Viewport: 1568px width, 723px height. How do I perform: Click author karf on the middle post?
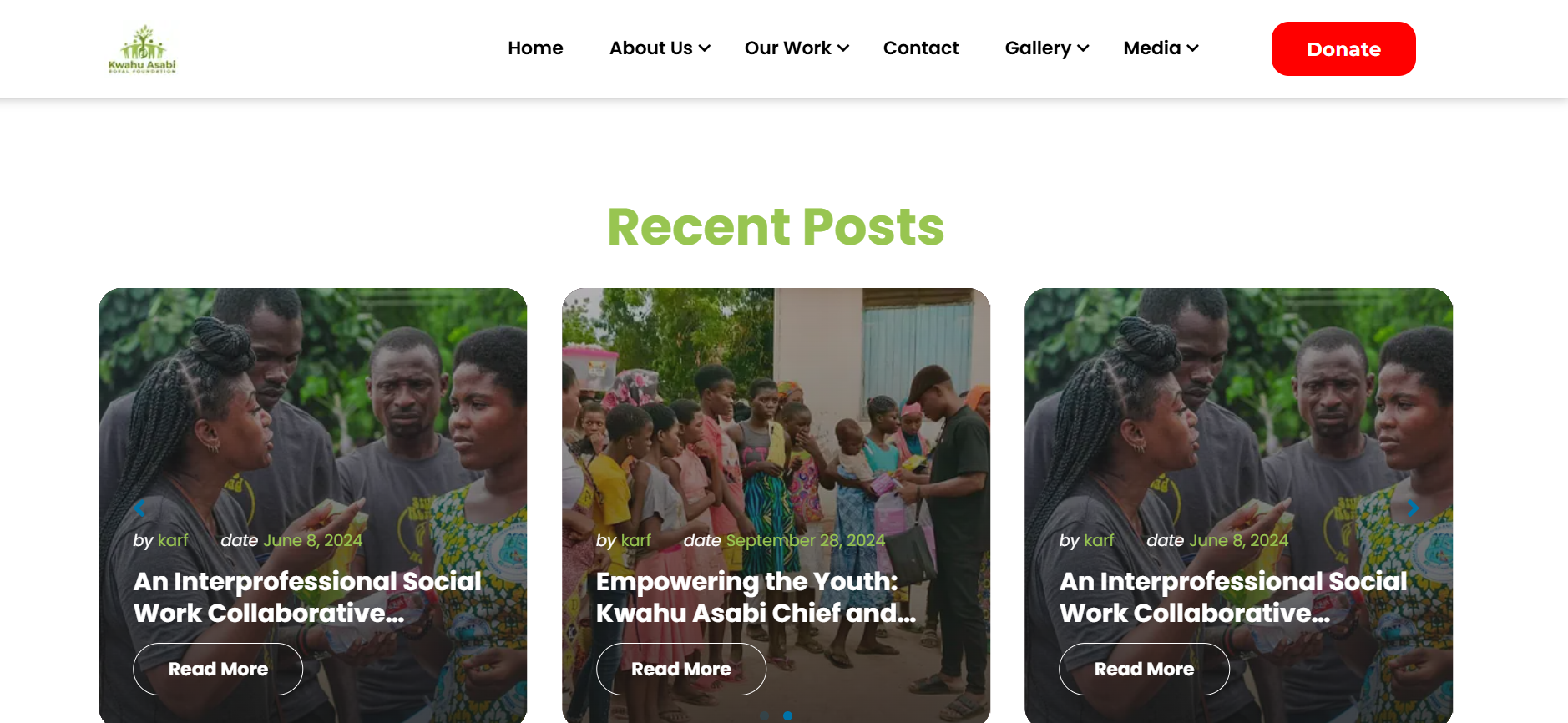pos(636,540)
